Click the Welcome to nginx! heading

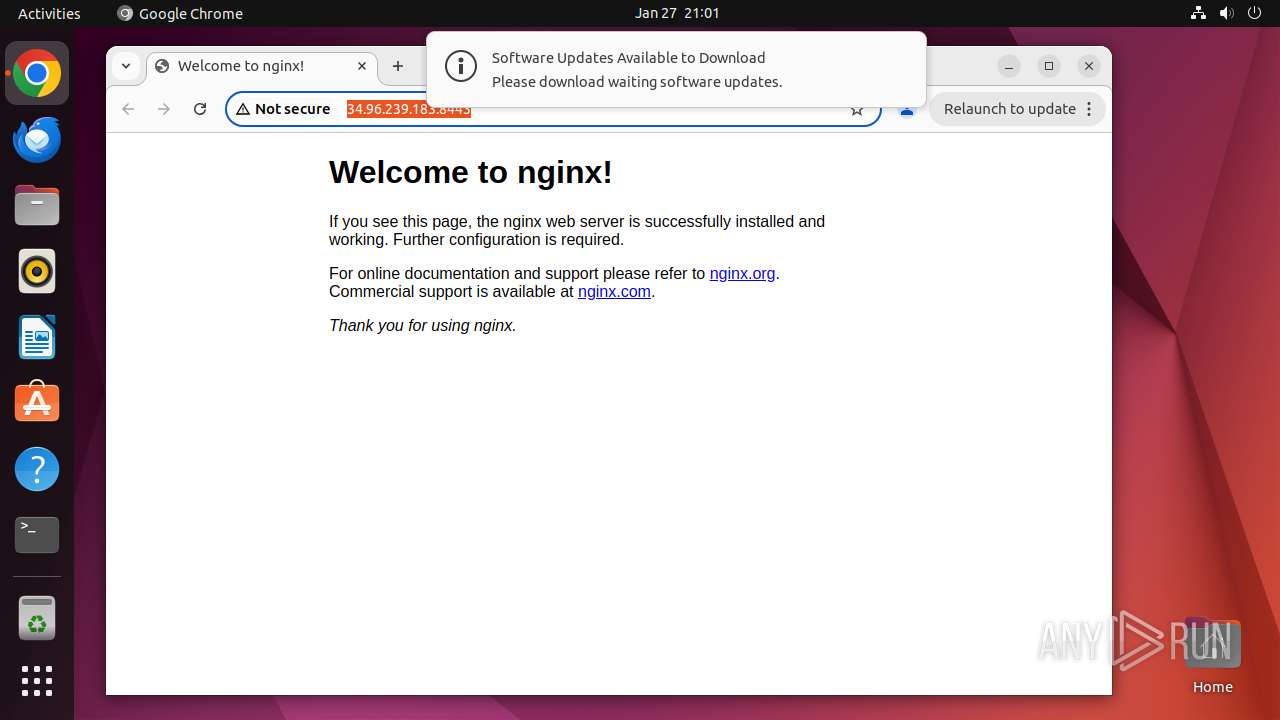click(471, 172)
